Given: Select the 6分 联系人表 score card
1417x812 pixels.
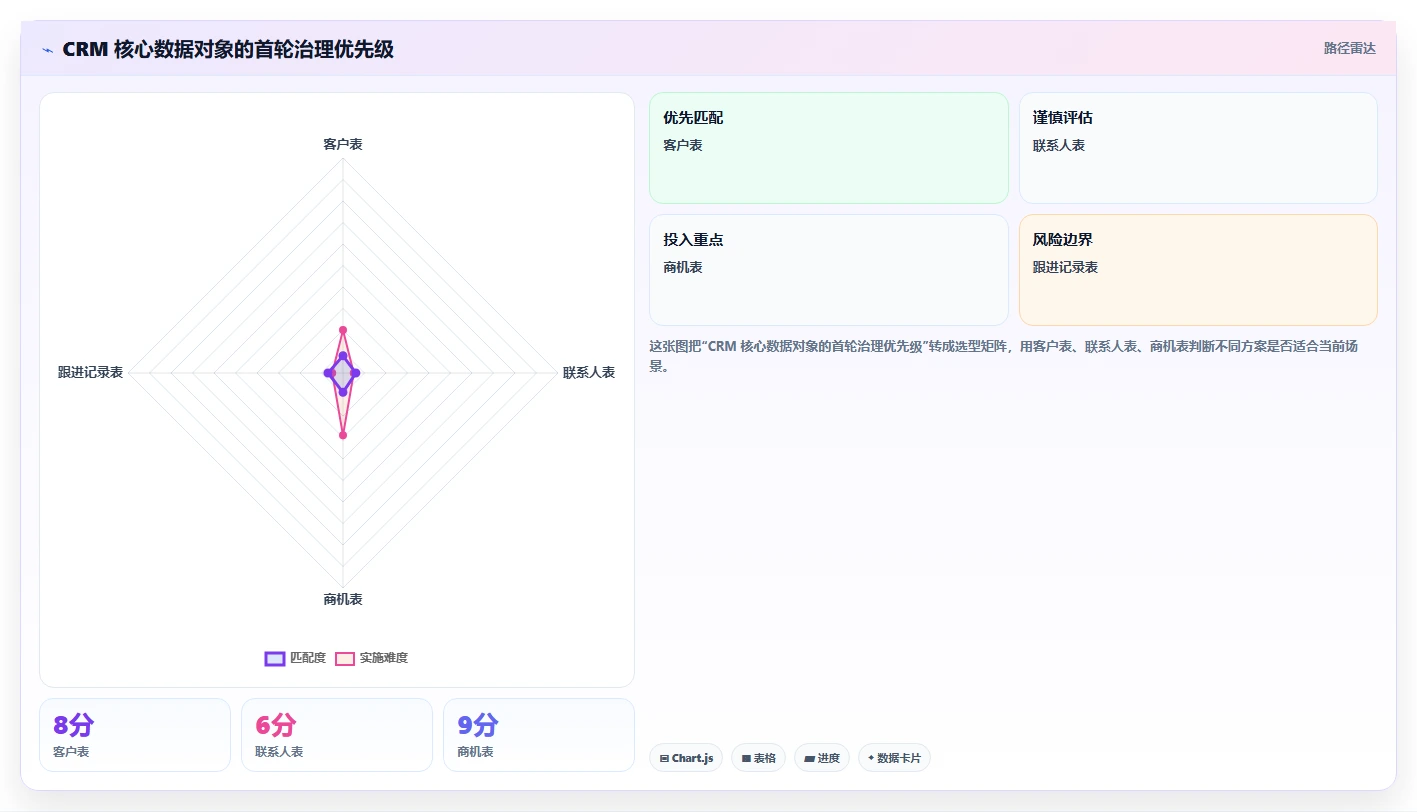Looking at the screenshot, I should pos(337,735).
